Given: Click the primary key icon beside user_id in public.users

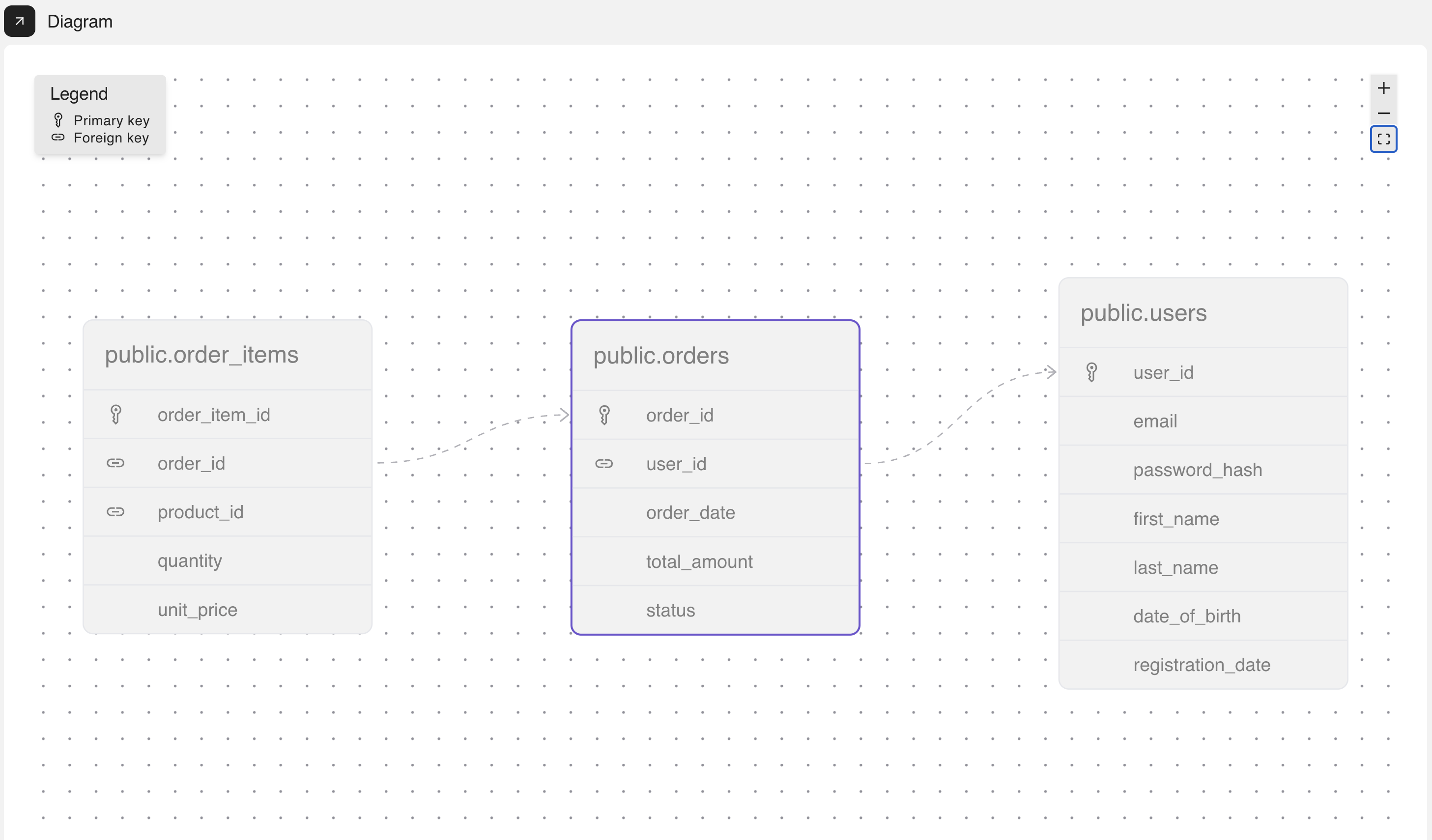Looking at the screenshot, I should (1091, 372).
